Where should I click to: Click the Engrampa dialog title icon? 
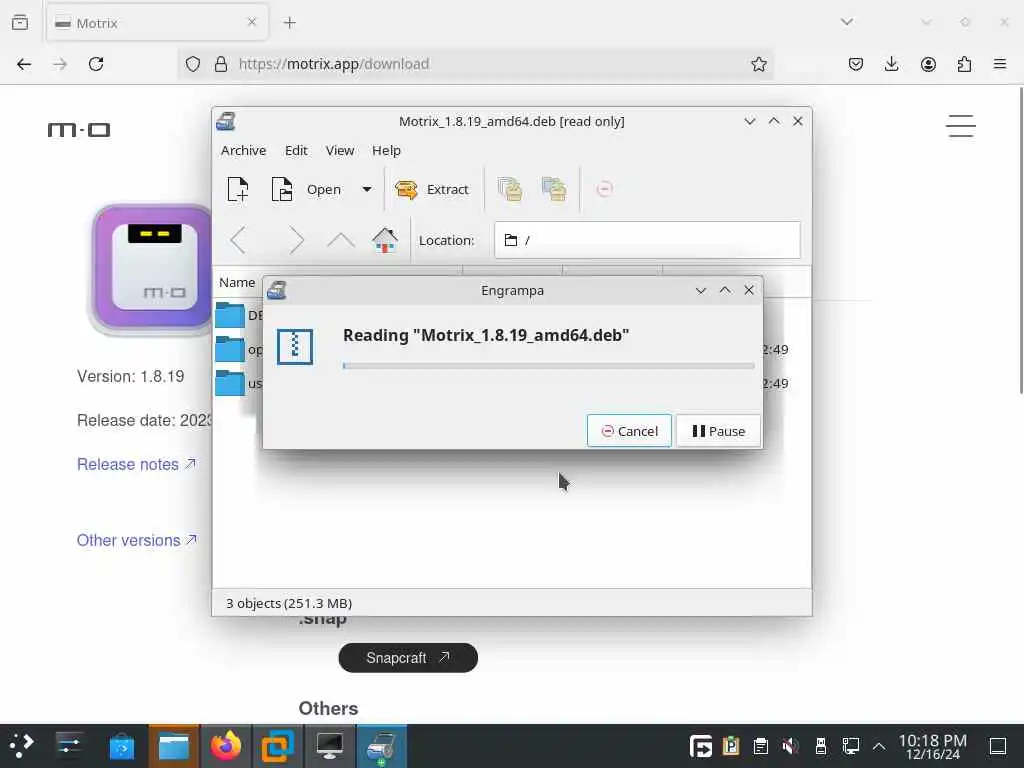pos(277,290)
